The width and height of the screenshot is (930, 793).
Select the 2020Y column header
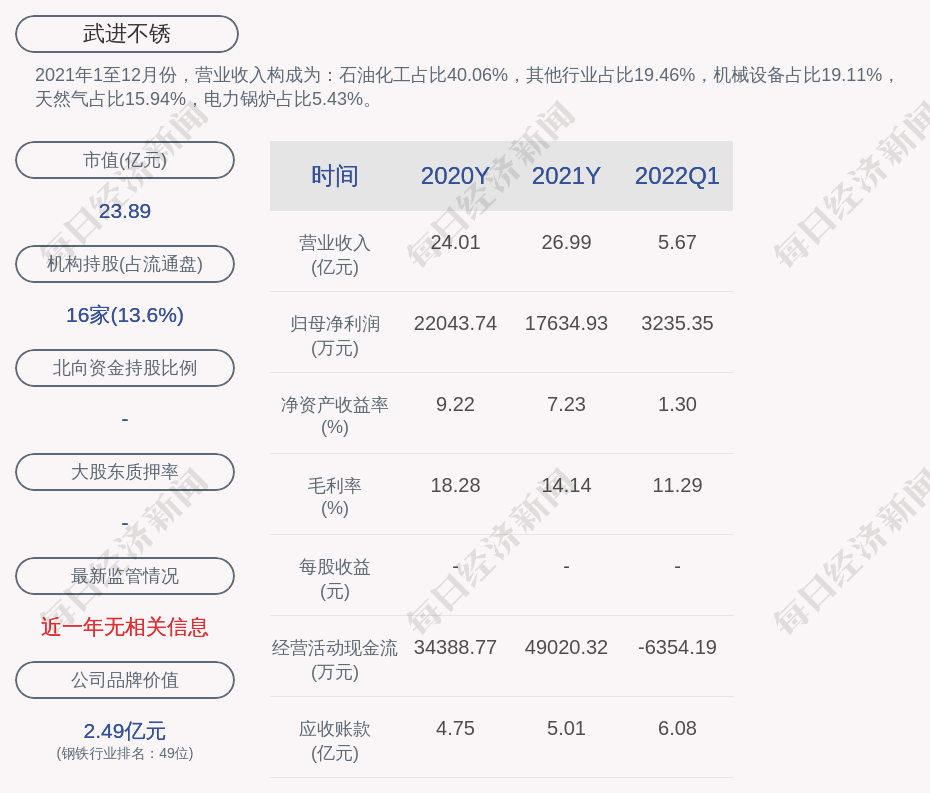coord(455,176)
